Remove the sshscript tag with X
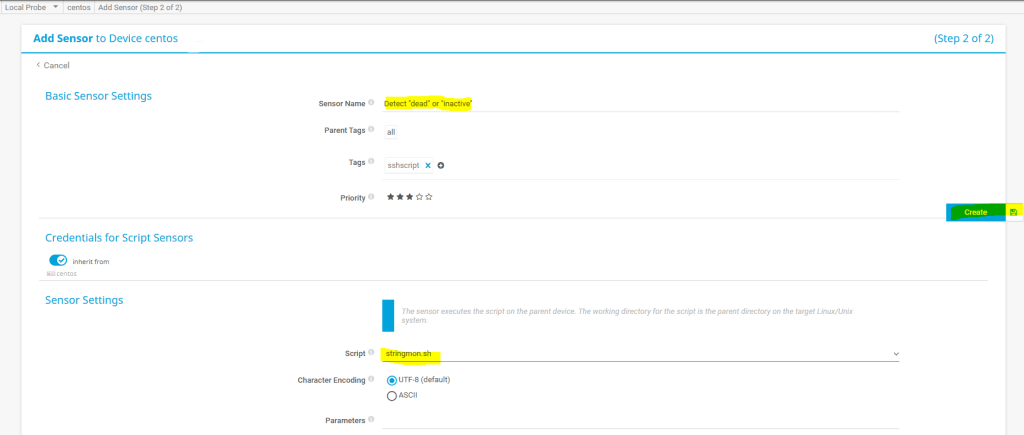The height and width of the screenshot is (435, 1024). point(428,165)
